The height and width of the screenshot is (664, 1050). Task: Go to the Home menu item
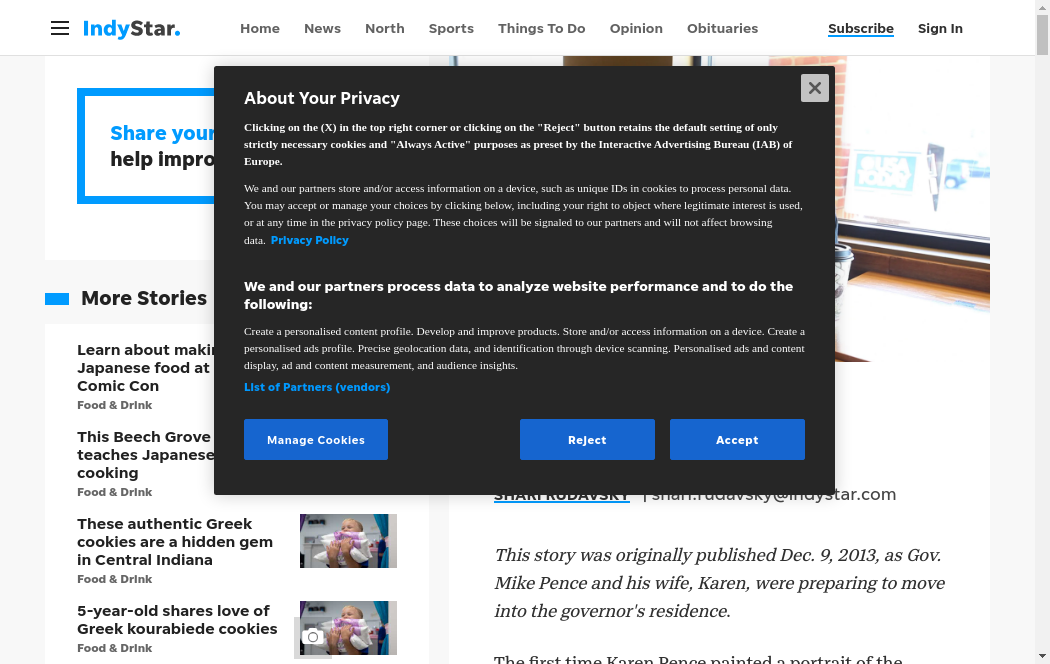tap(260, 28)
